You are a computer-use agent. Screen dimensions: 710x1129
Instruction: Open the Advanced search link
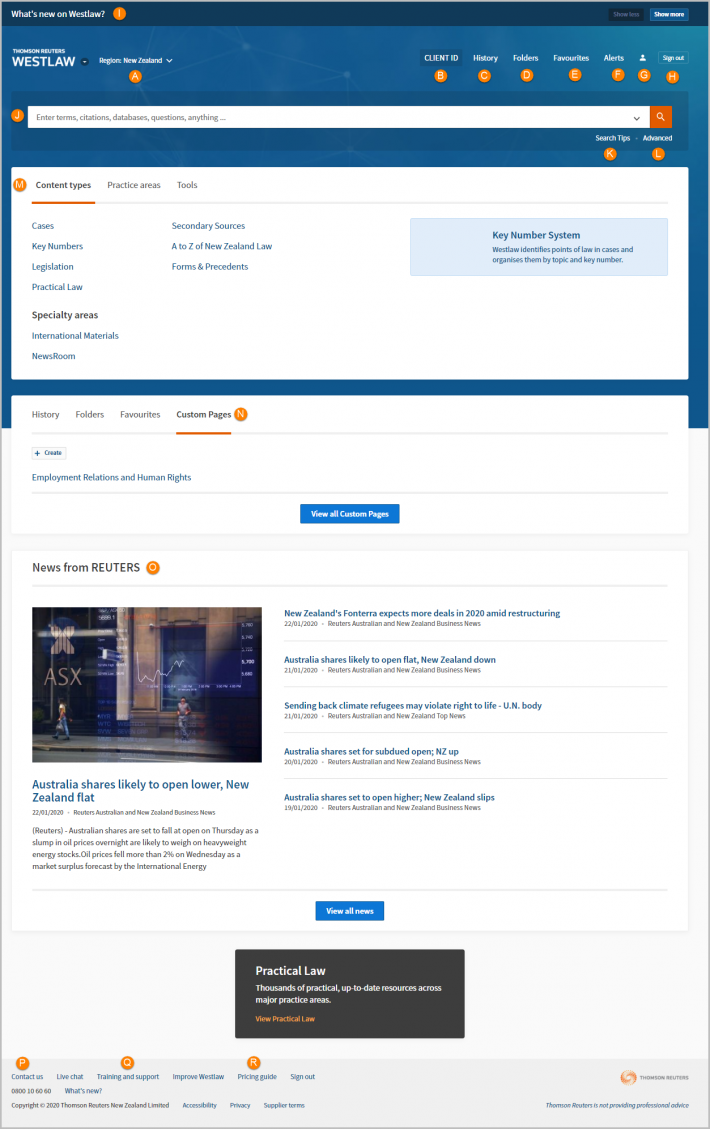point(657,138)
